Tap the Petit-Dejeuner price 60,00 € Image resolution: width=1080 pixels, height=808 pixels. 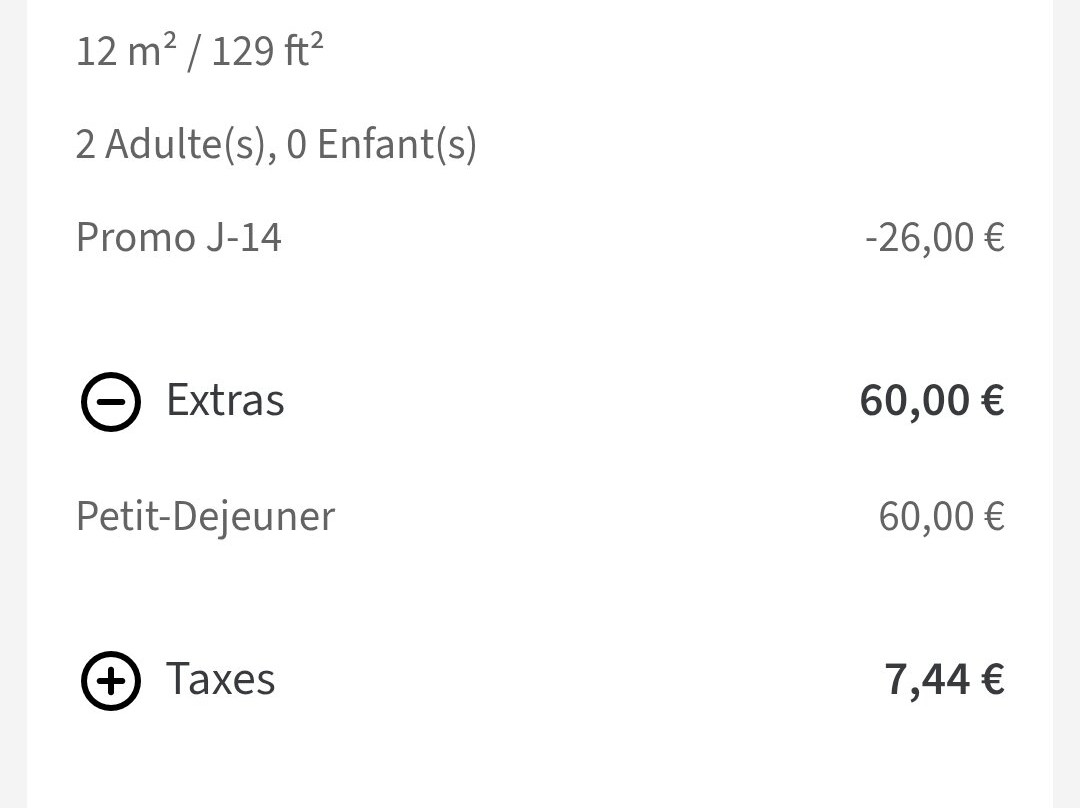(x=940, y=517)
